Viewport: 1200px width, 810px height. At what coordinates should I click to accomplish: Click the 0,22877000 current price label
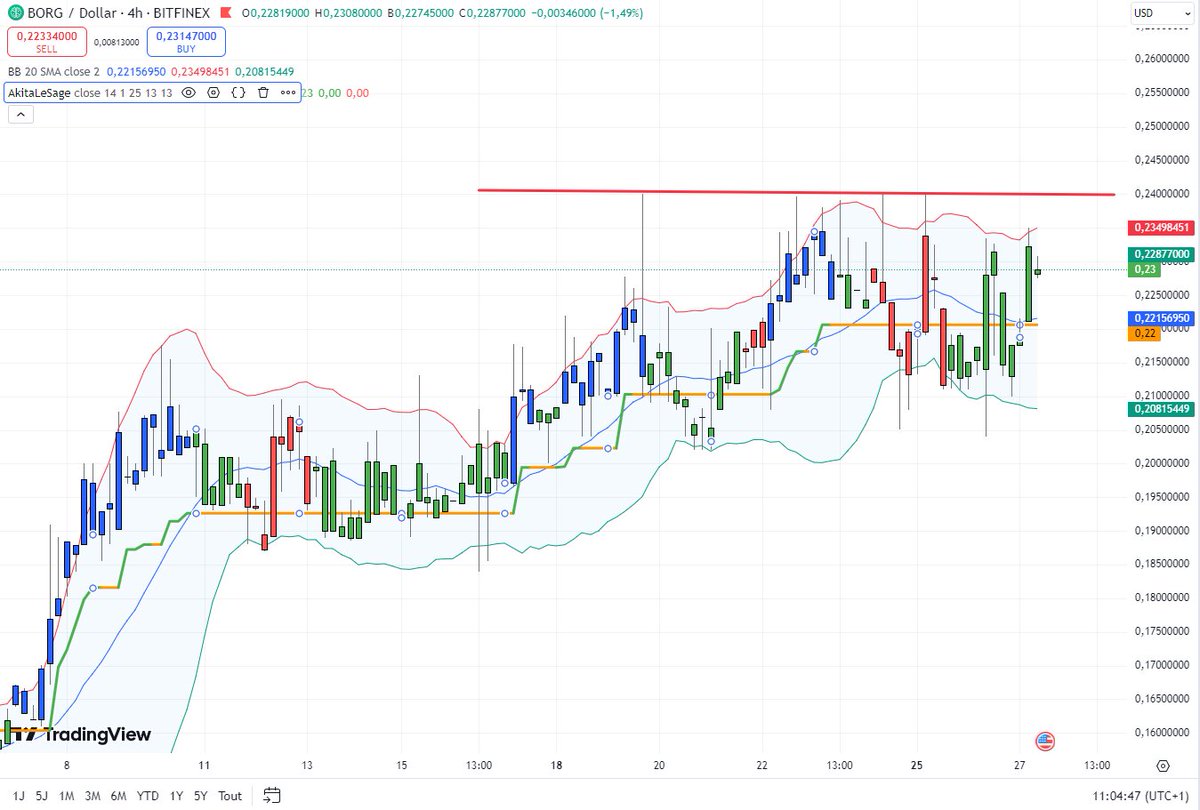(x=1161, y=254)
